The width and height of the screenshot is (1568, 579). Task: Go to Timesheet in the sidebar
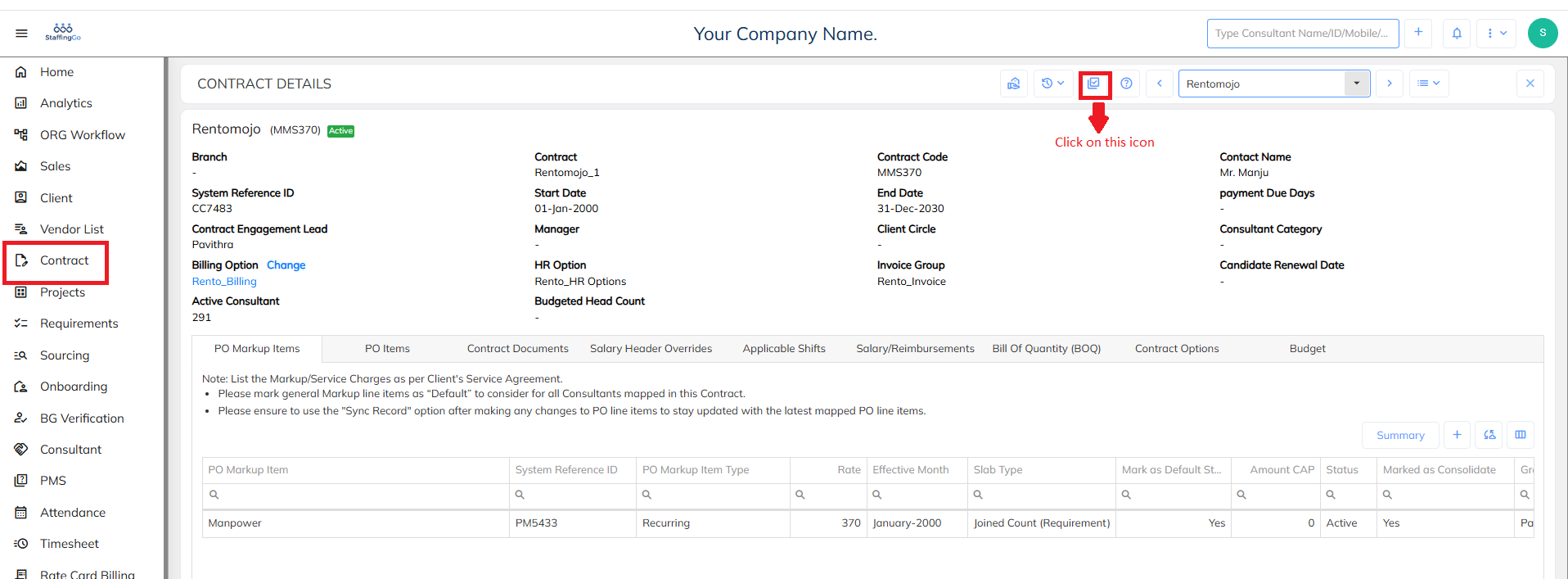pyautogui.click(x=70, y=544)
